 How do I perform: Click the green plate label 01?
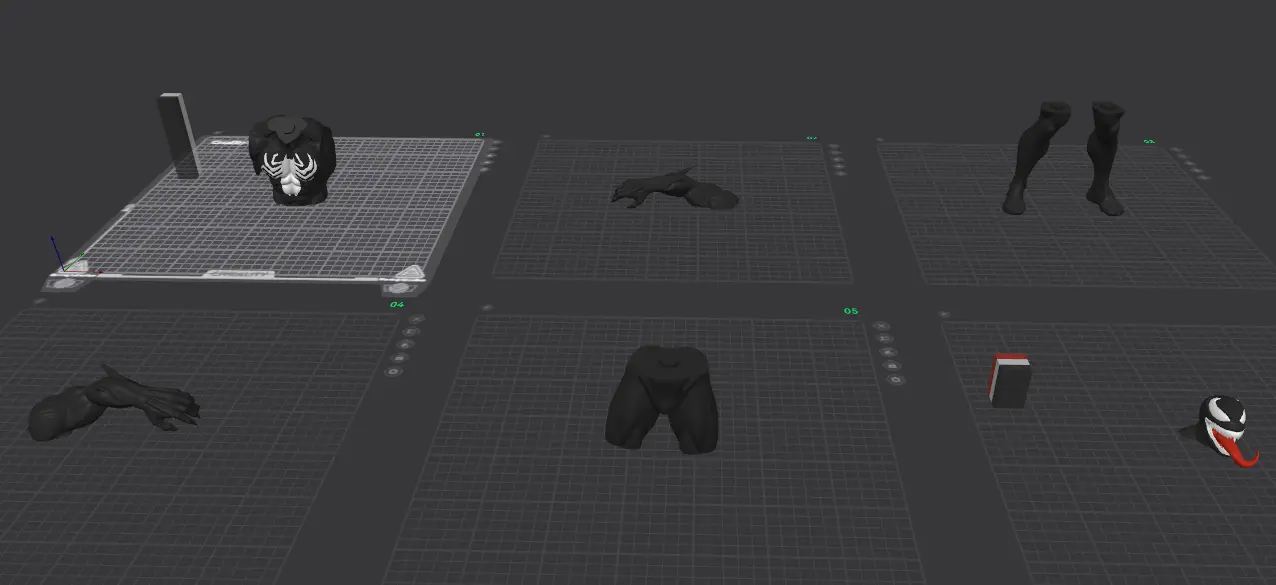(x=479, y=134)
